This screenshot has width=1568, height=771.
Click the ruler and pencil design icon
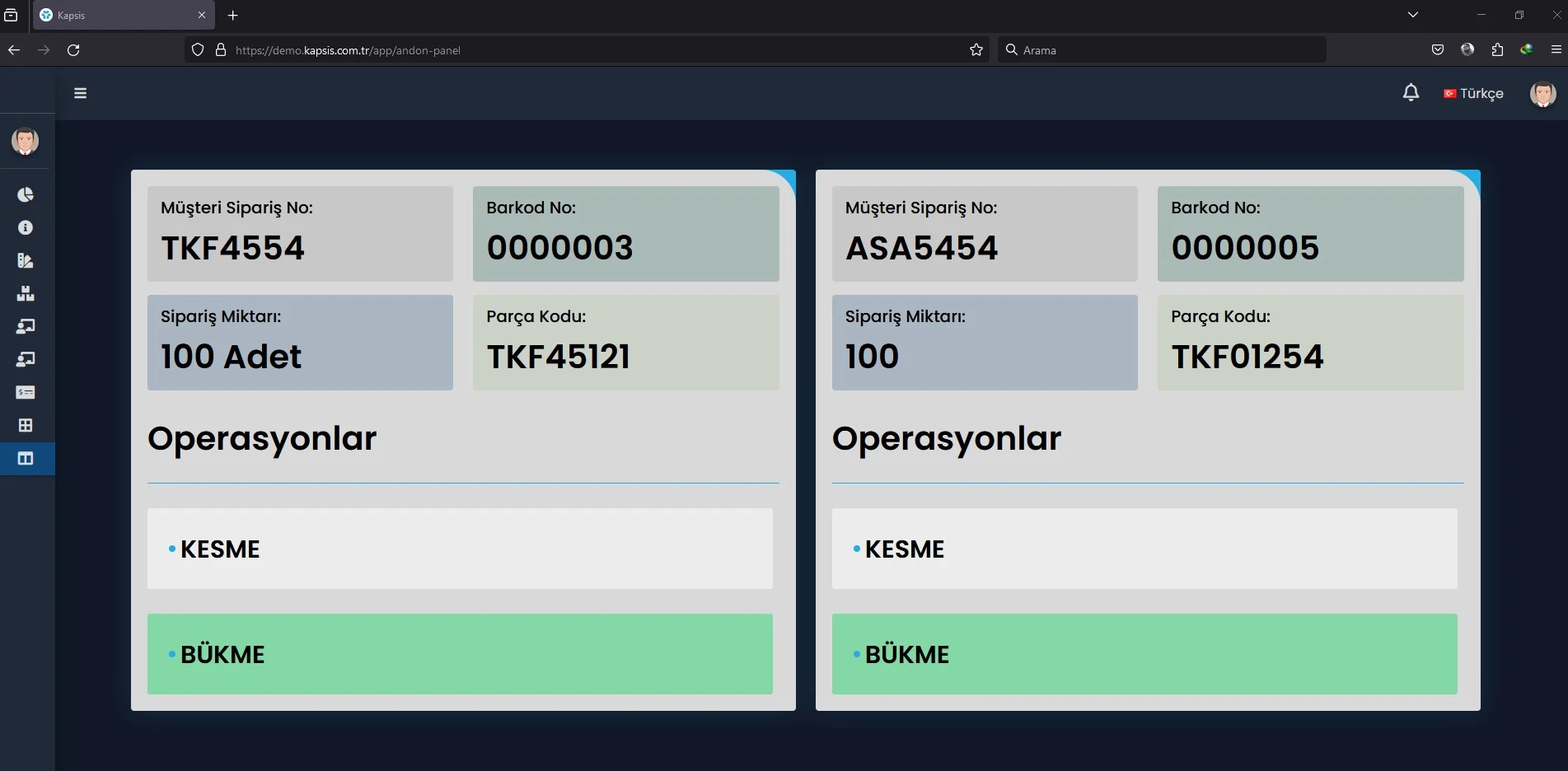[26, 260]
